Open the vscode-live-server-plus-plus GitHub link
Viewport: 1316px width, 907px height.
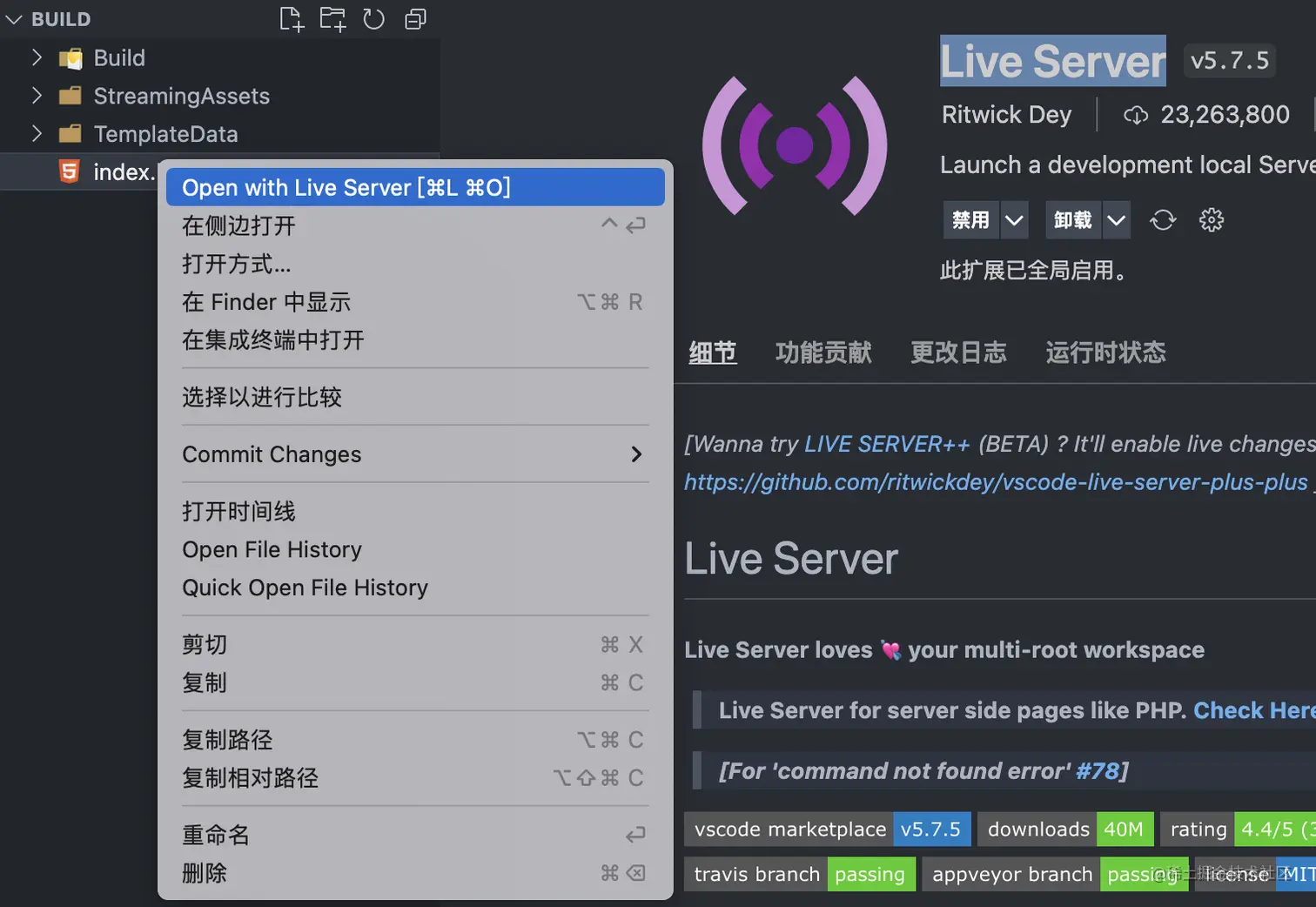coord(996,482)
